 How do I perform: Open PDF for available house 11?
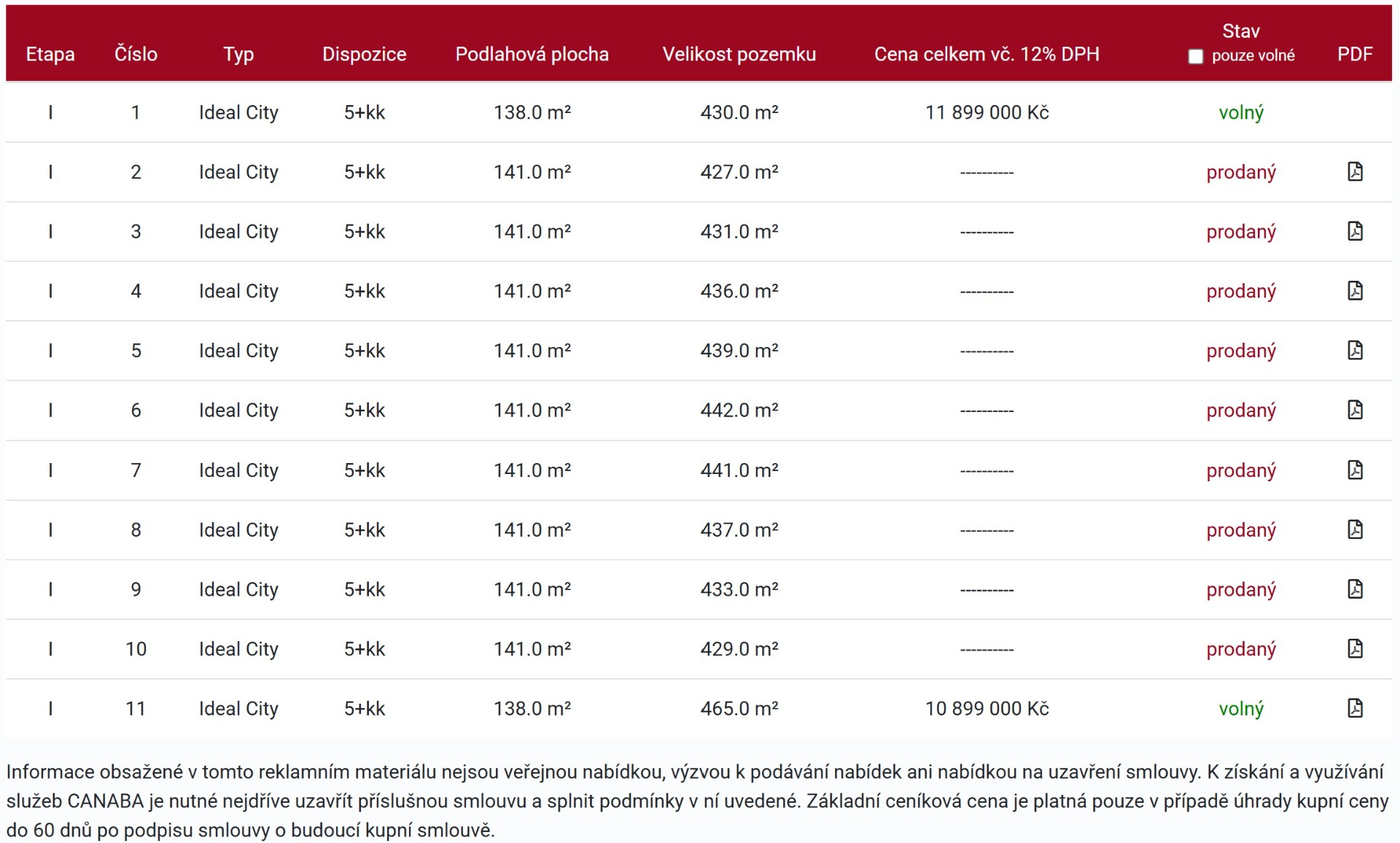[x=1355, y=708]
